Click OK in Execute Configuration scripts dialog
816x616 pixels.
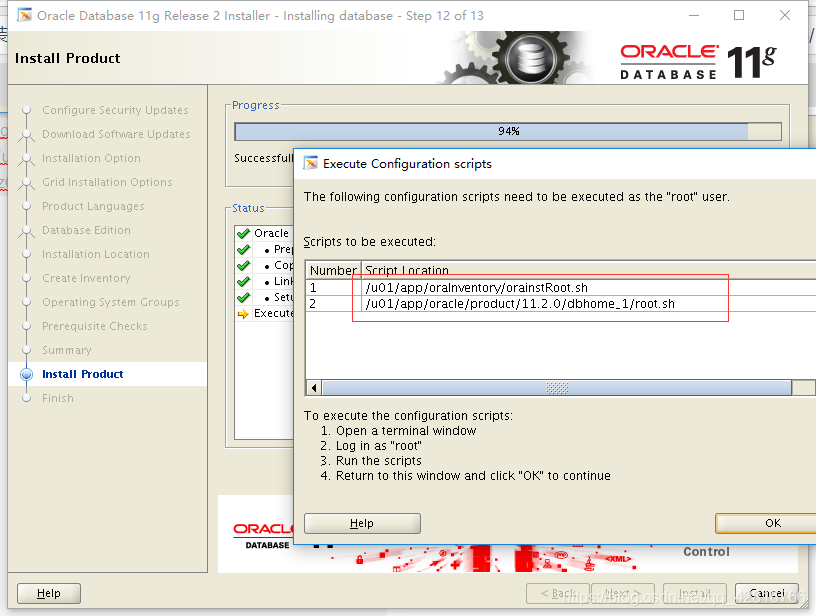tap(766, 523)
